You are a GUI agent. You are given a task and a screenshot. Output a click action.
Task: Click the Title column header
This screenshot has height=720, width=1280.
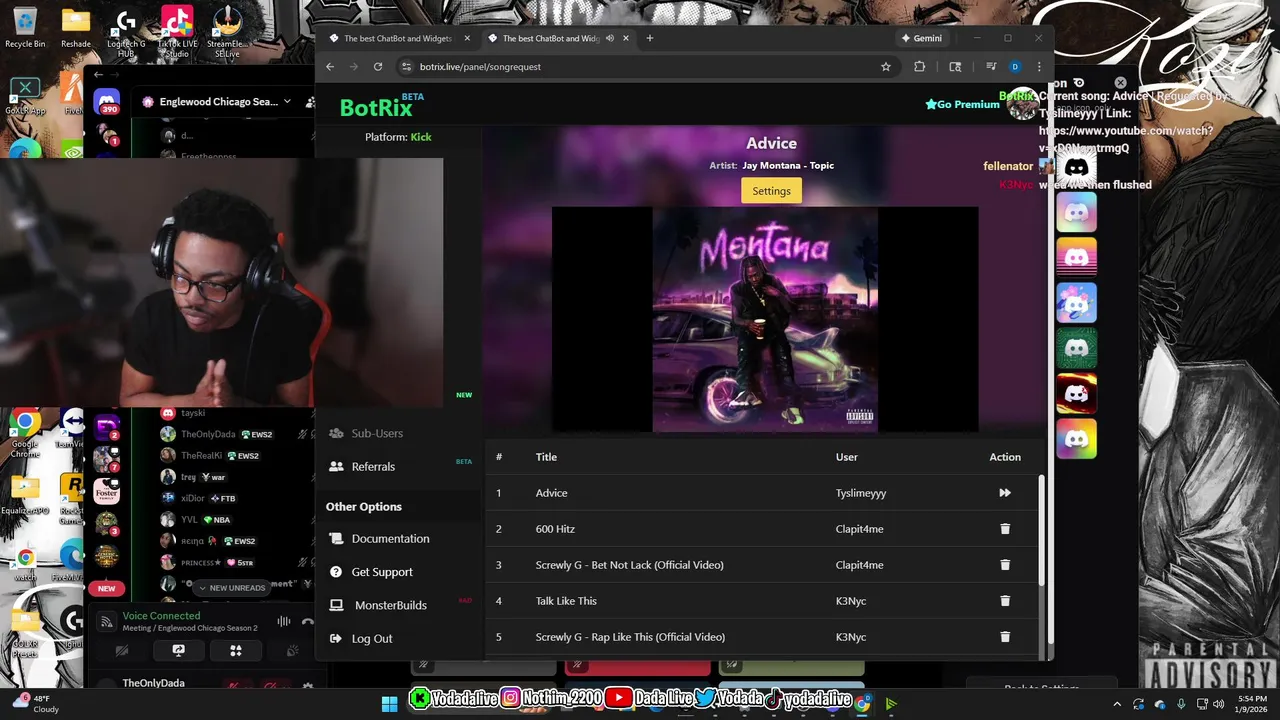(546, 457)
